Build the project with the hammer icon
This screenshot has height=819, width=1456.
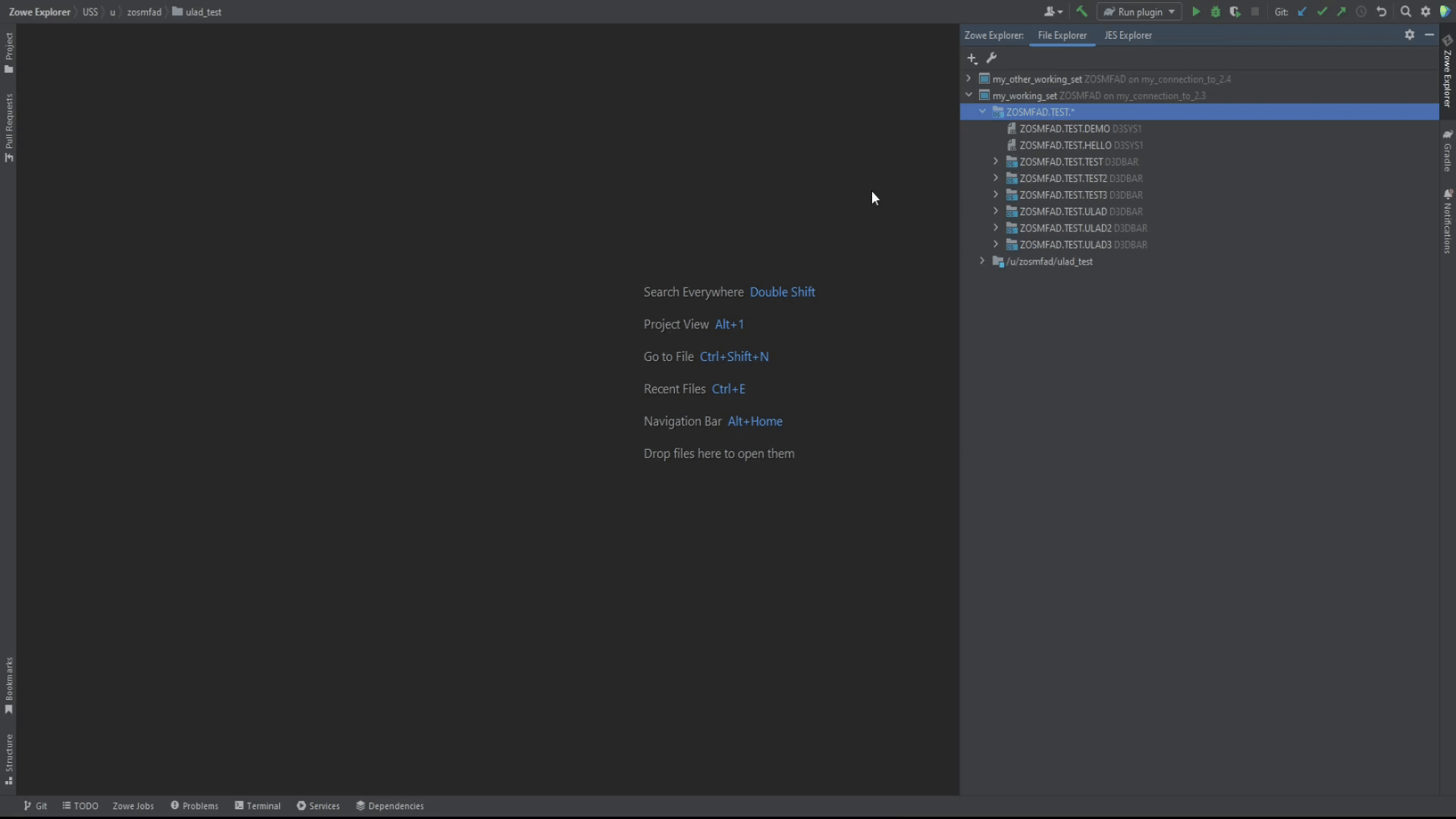[x=1081, y=11]
